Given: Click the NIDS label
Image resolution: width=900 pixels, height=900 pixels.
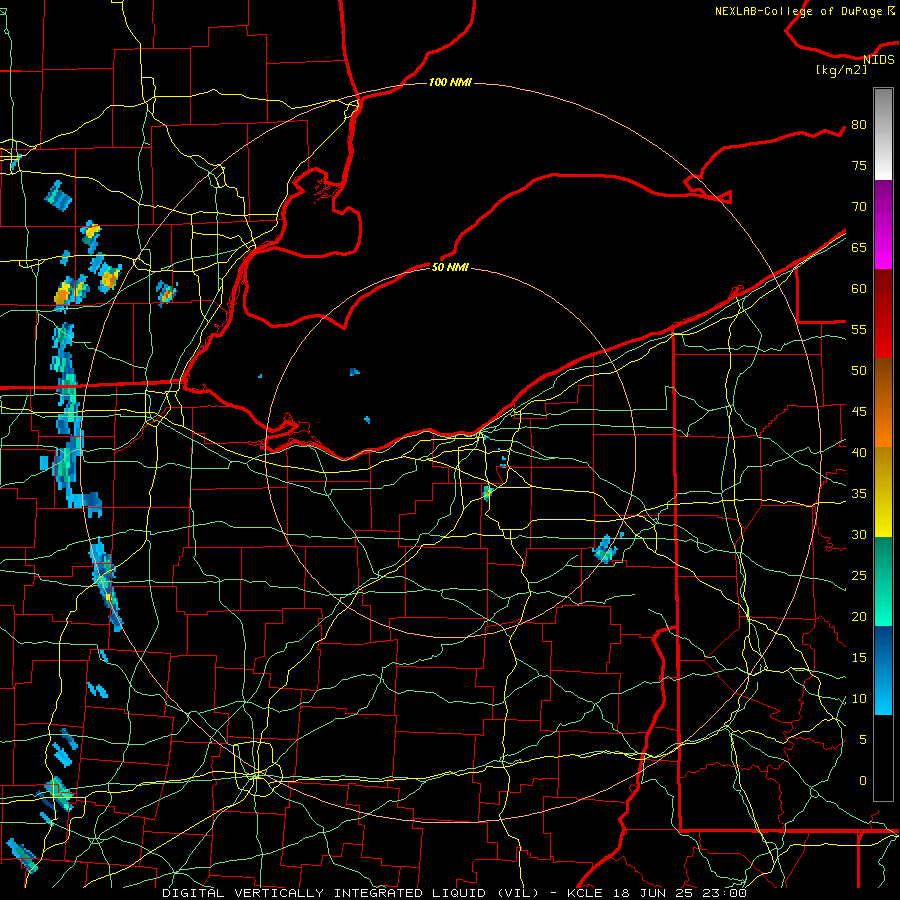Looking at the screenshot, I should 879,60.
